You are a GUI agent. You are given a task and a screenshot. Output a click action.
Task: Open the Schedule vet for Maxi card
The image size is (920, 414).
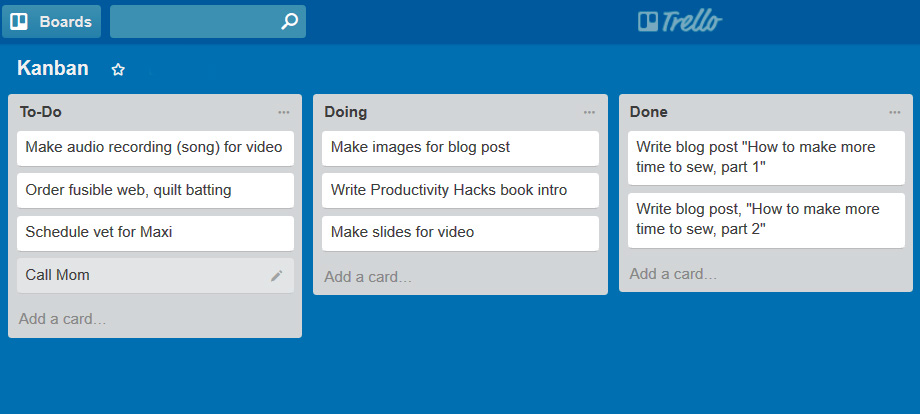(155, 233)
